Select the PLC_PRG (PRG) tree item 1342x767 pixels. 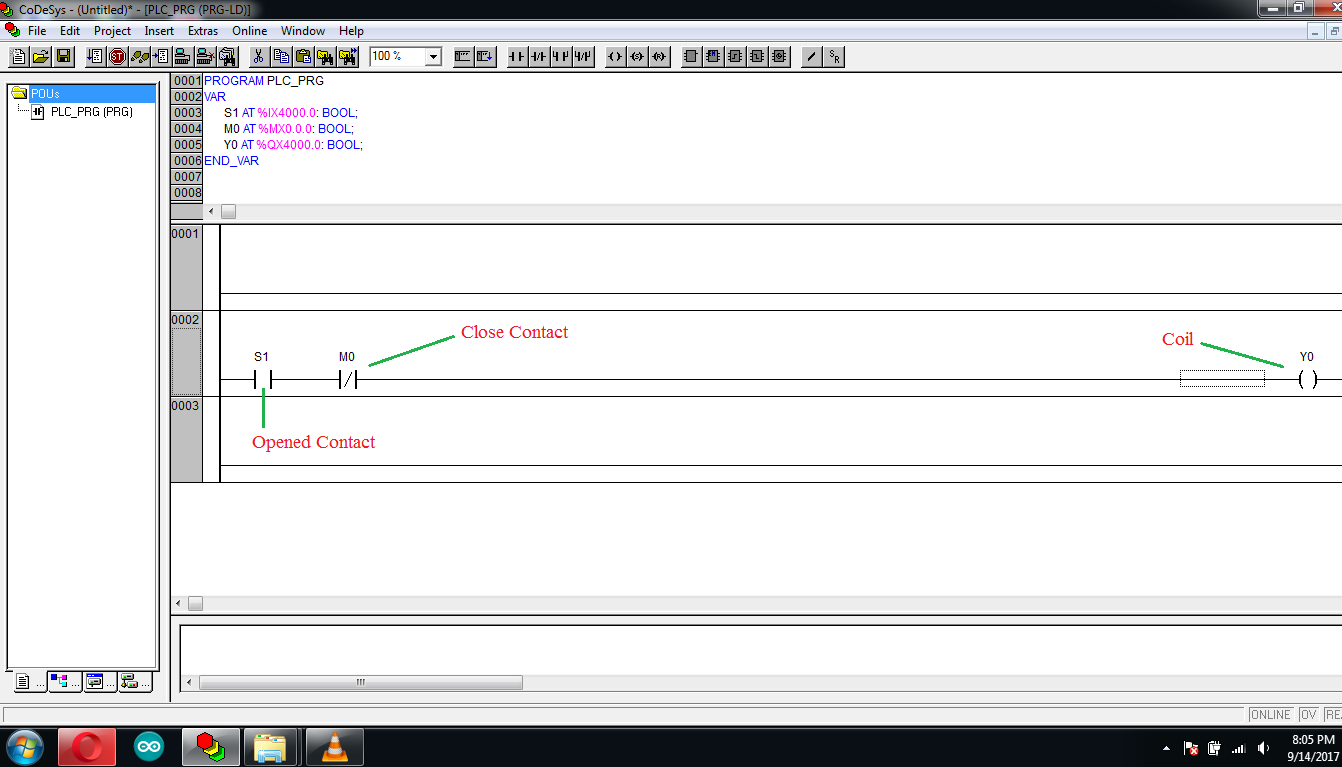(91, 112)
